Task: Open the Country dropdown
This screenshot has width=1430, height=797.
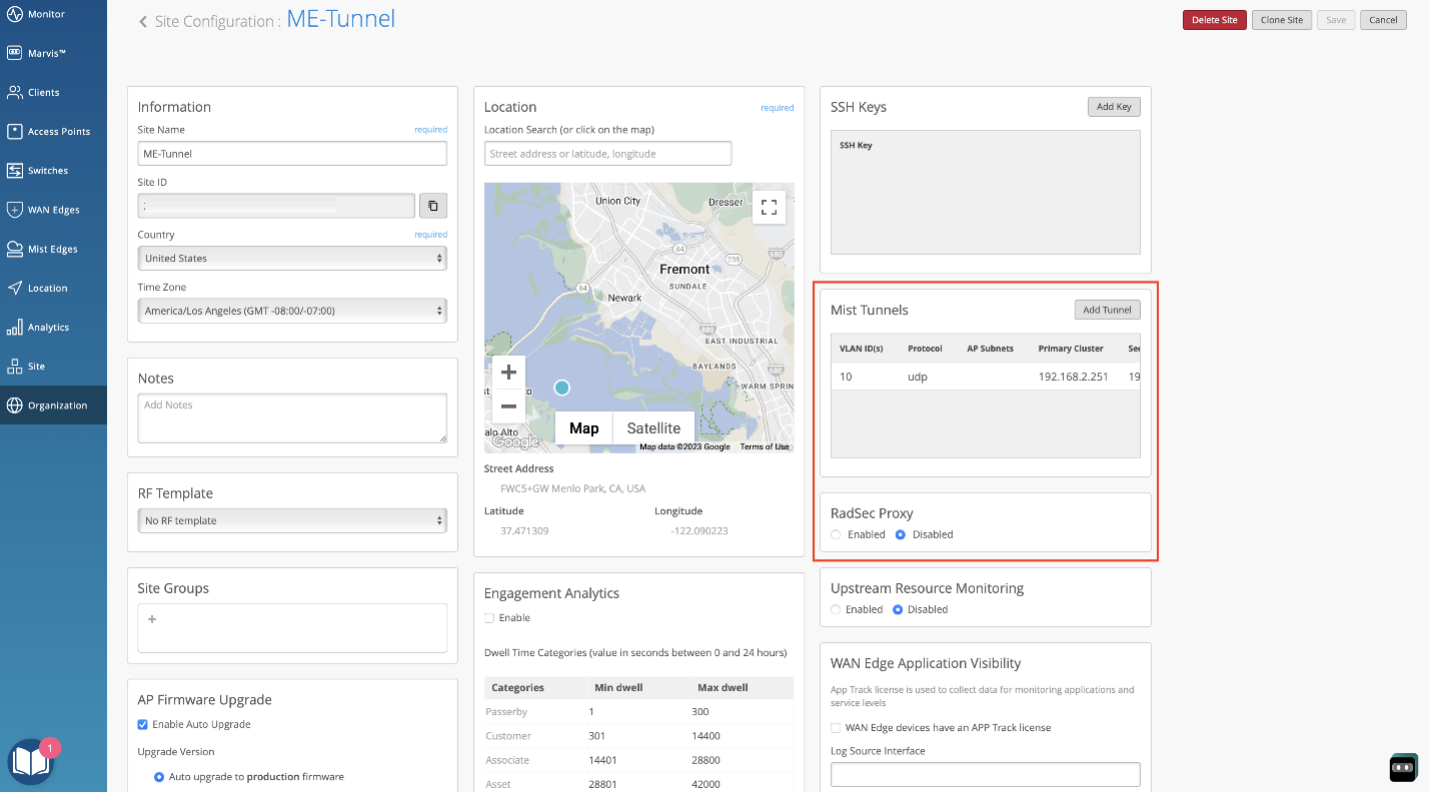Action: 292,258
